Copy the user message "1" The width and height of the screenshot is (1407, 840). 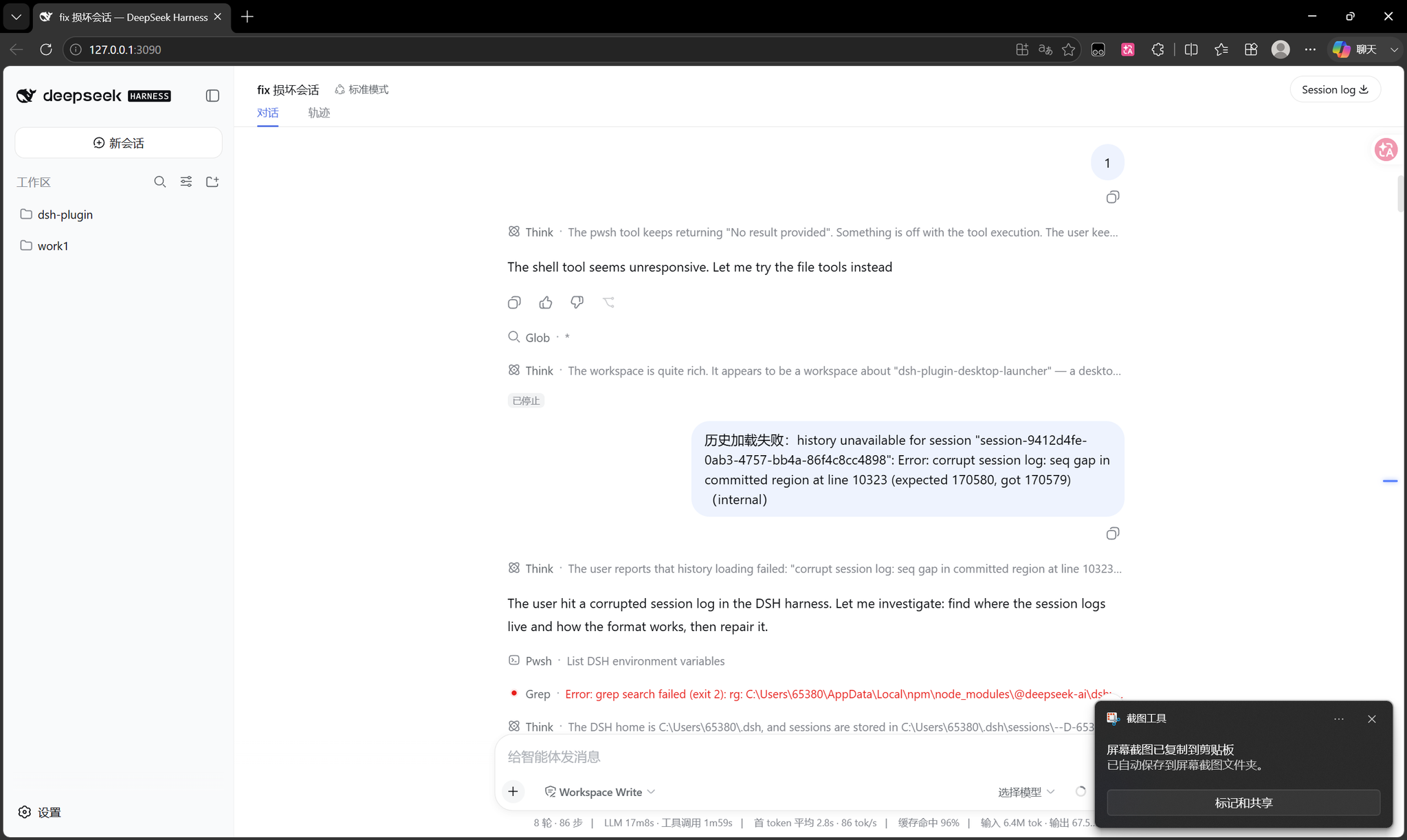point(1113,197)
